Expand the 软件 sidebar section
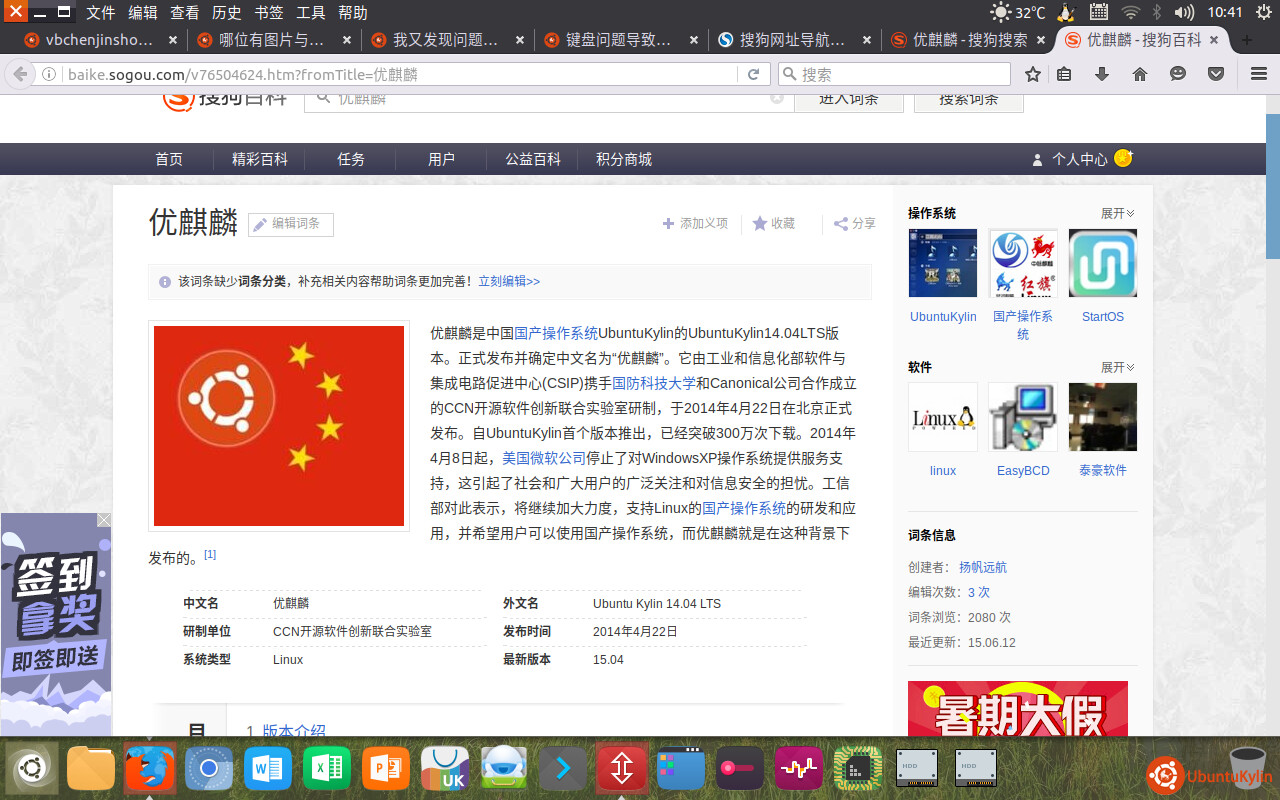The height and width of the screenshot is (800, 1280). coord(1117,367)
